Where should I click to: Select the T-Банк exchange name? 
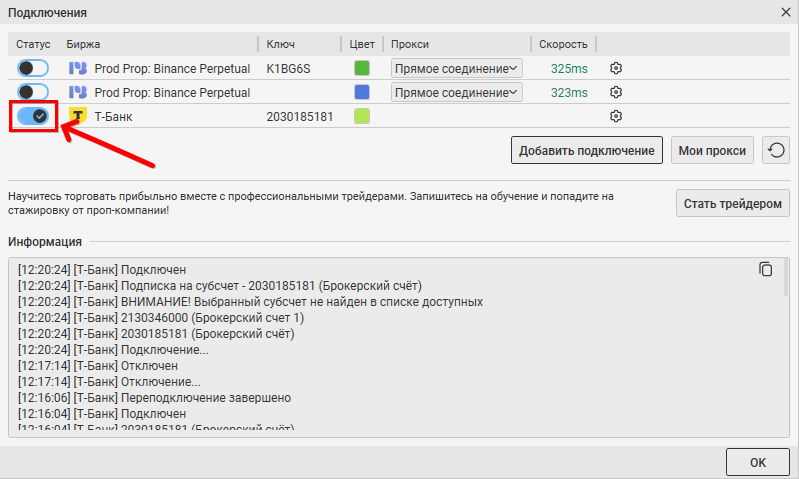113,117
